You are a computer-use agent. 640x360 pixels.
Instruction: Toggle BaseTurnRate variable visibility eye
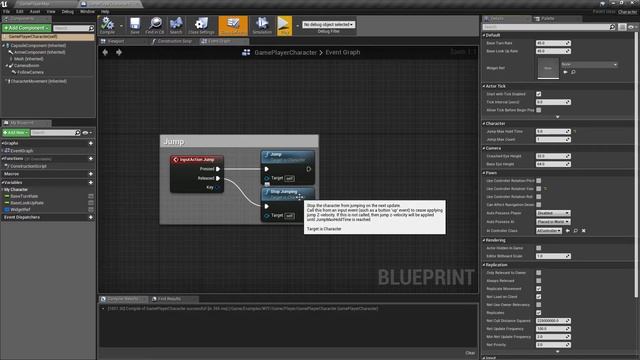click(91, 196)
